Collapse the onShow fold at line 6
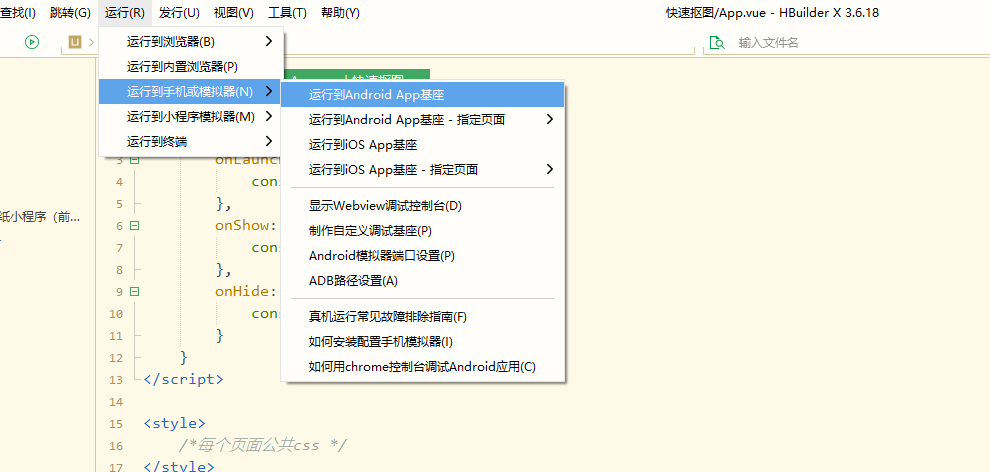The height and width of the screenshot is (472, 990). pyautogui.click(x=134, y=225)
